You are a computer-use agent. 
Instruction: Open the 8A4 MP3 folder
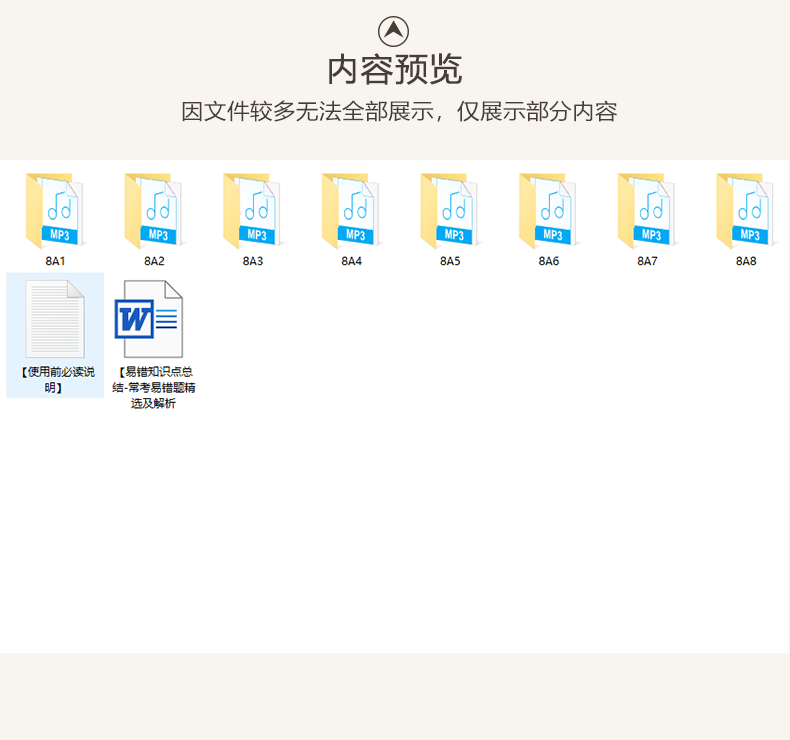point(351,211)
